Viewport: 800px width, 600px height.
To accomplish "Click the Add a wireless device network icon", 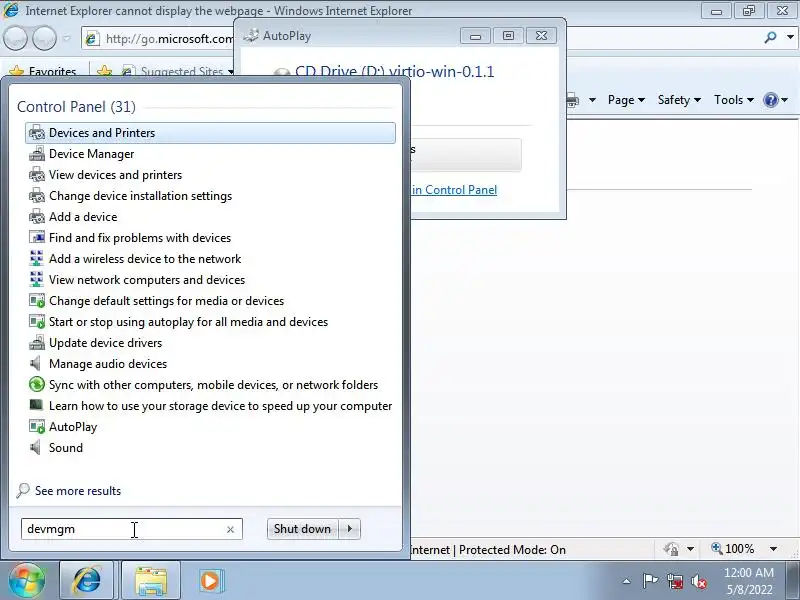I will [x=37, y=259].
